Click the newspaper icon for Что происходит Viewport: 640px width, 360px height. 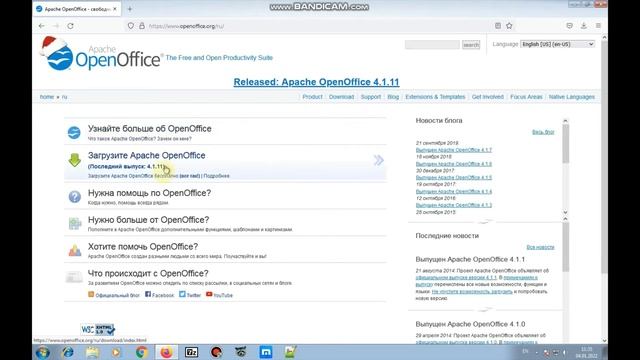74,277
